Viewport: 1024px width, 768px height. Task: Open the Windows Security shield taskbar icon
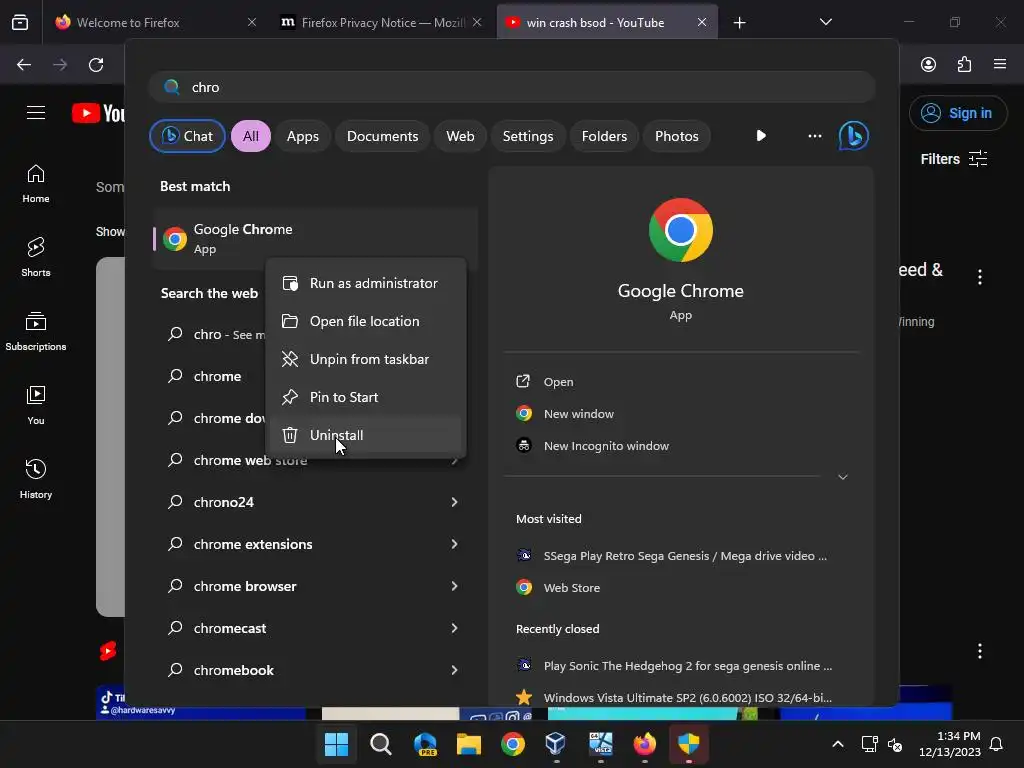pyautogui.click(x=689, y=743)
